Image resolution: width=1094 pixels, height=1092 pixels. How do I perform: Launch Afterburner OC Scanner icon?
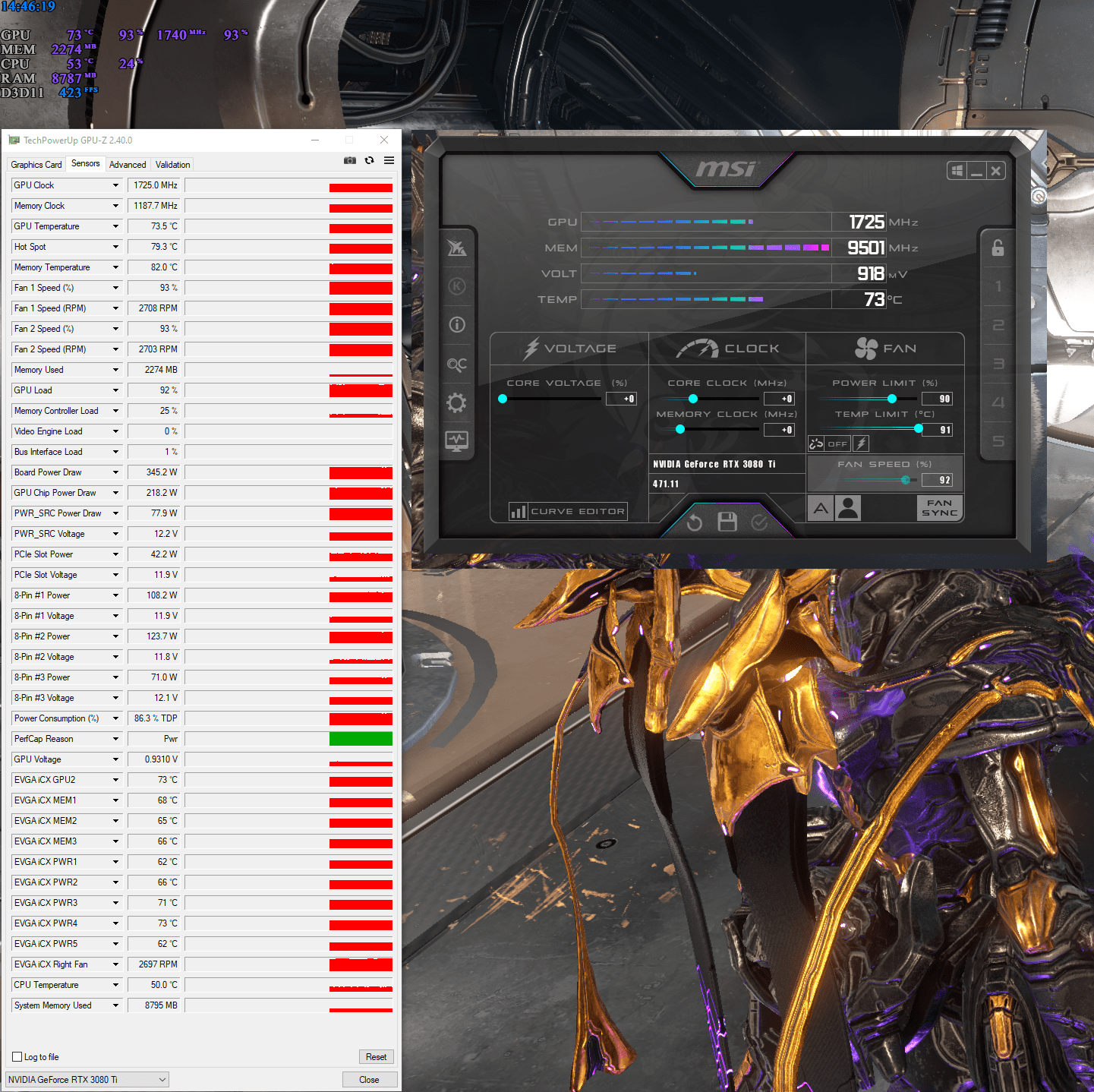tap(457, 365)
